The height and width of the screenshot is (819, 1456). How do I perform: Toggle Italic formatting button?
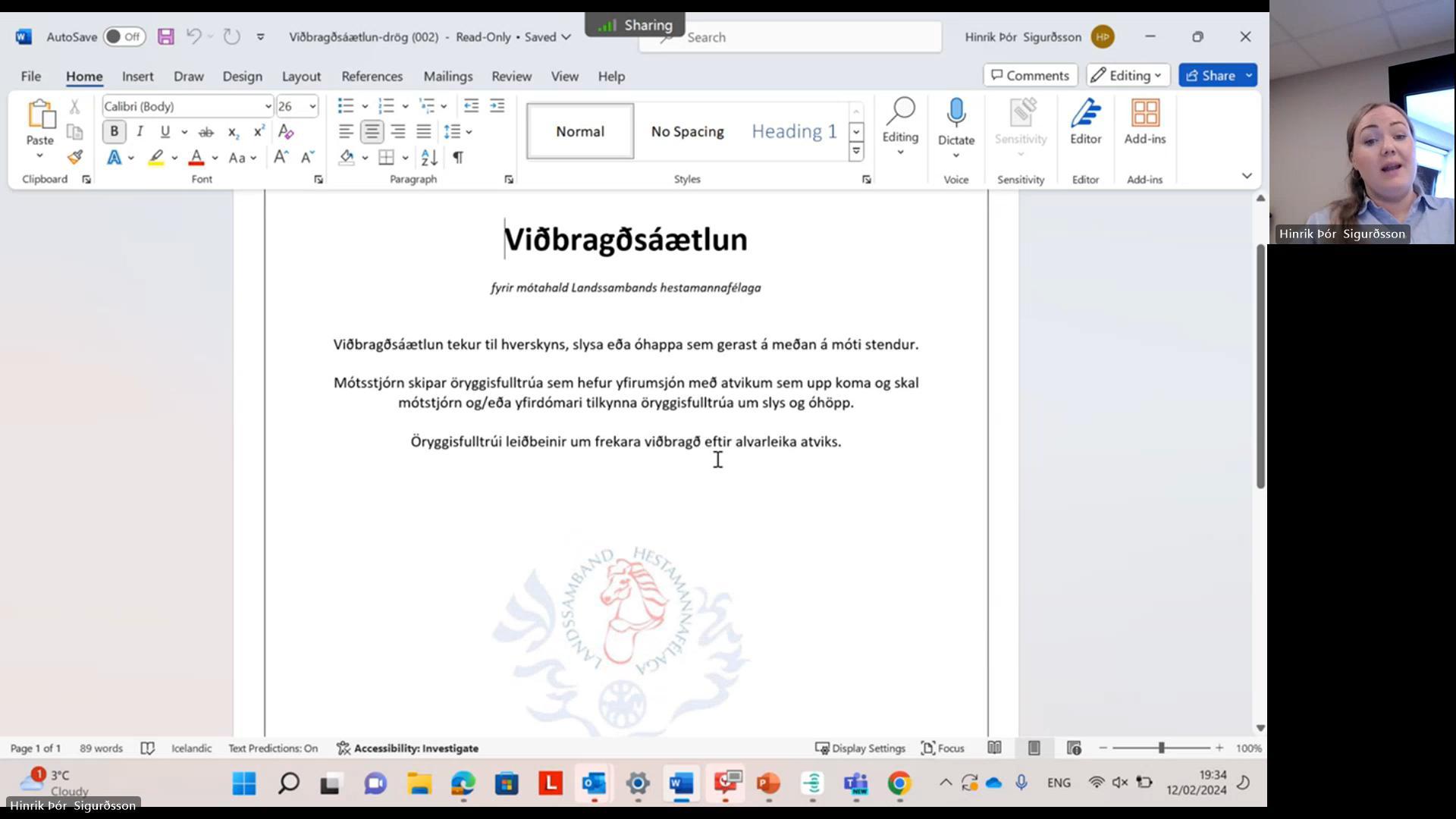click(x=140, y=132)
